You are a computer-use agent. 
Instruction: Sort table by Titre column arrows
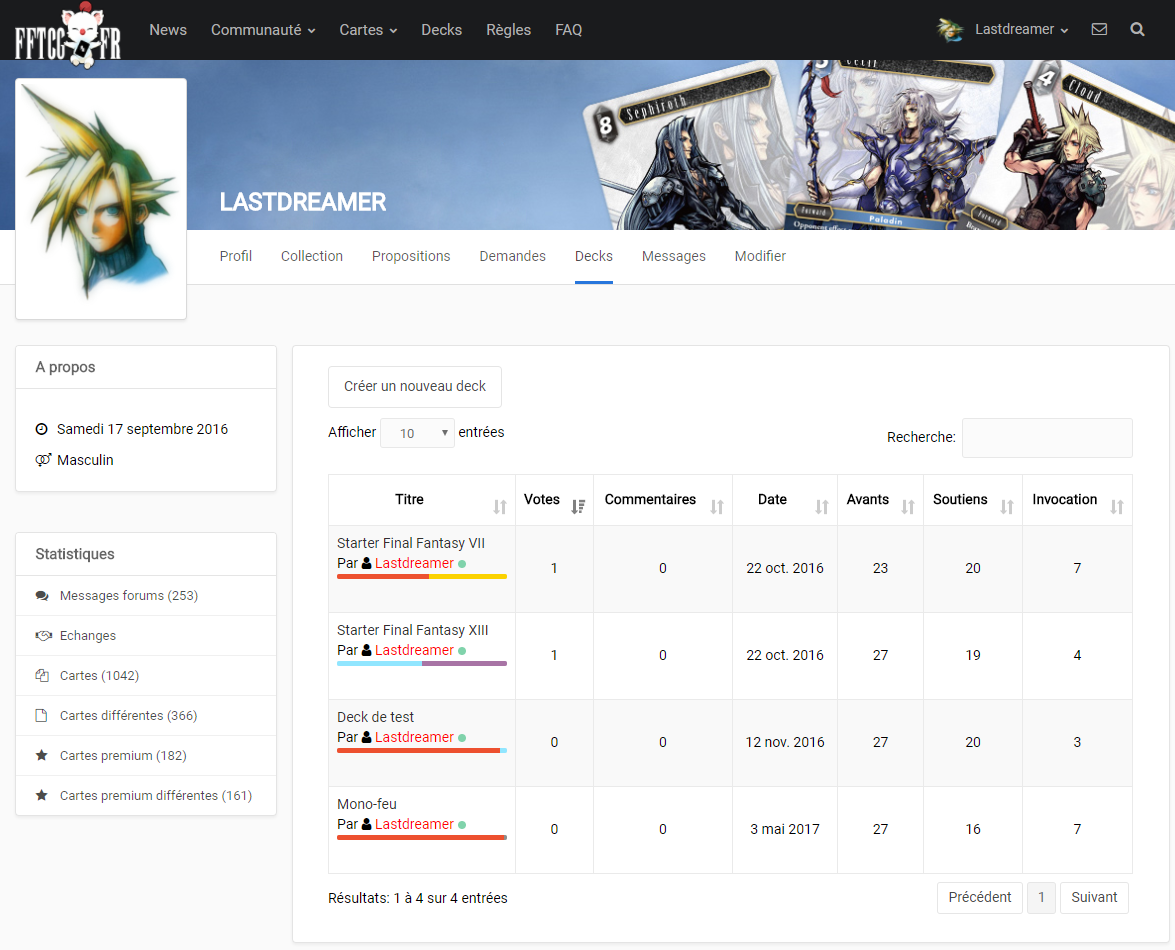pos(500,507)
